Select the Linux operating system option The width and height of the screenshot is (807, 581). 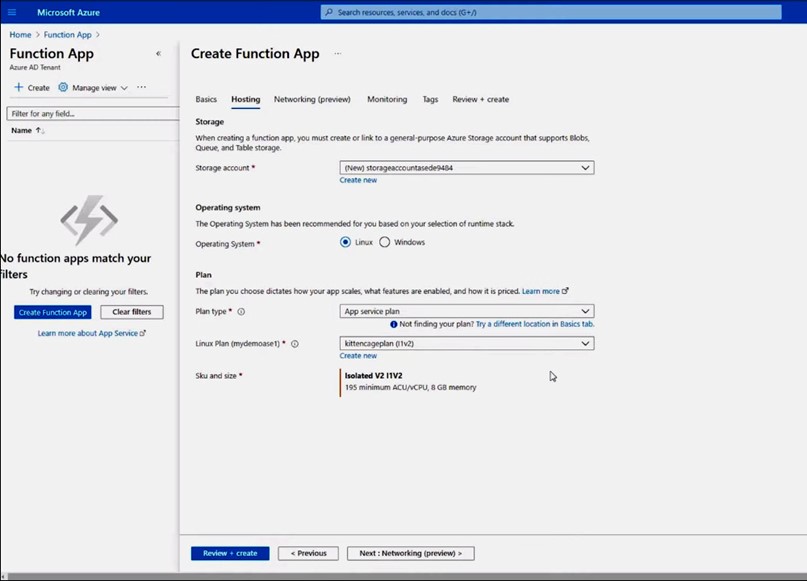[345, 242]
